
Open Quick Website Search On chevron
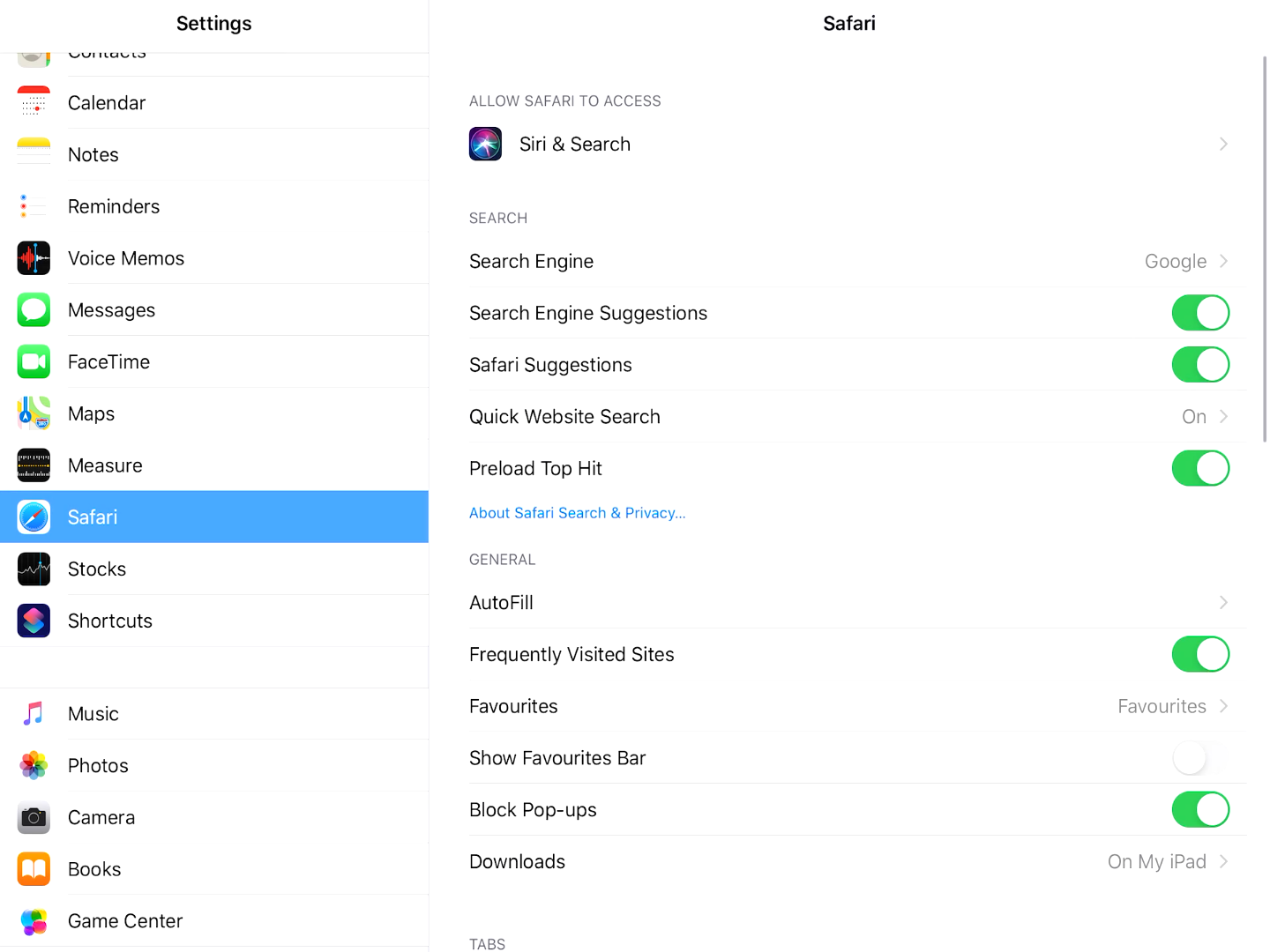click(1223, 416)
